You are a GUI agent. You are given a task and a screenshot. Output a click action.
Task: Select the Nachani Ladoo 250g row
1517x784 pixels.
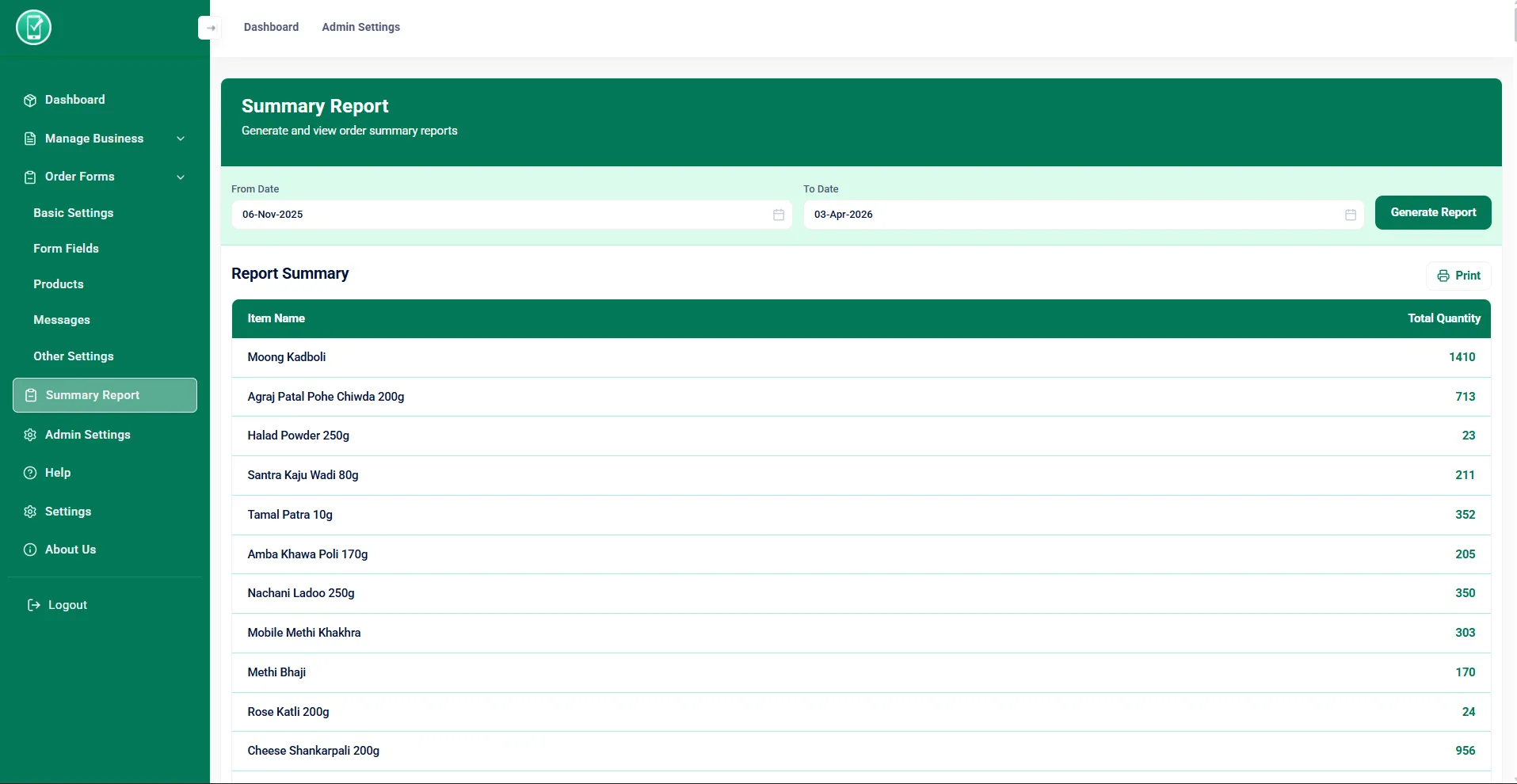(x=861, y=593)
